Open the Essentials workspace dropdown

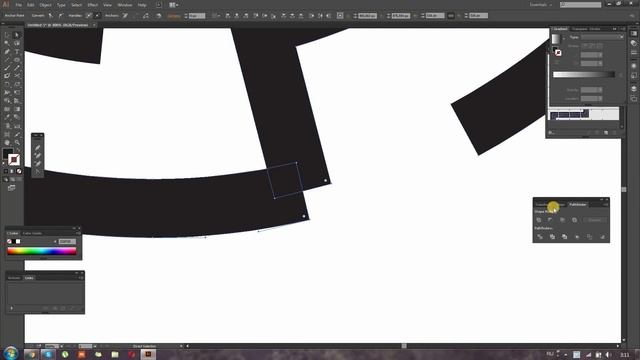(x=541, y=5)
